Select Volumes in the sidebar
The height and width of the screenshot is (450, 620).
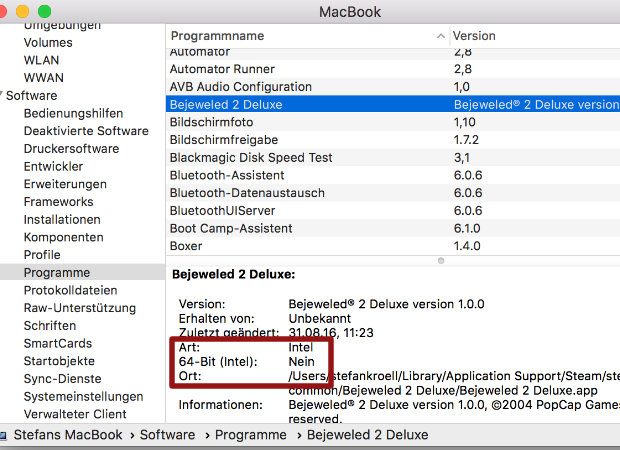coord(48,42)
